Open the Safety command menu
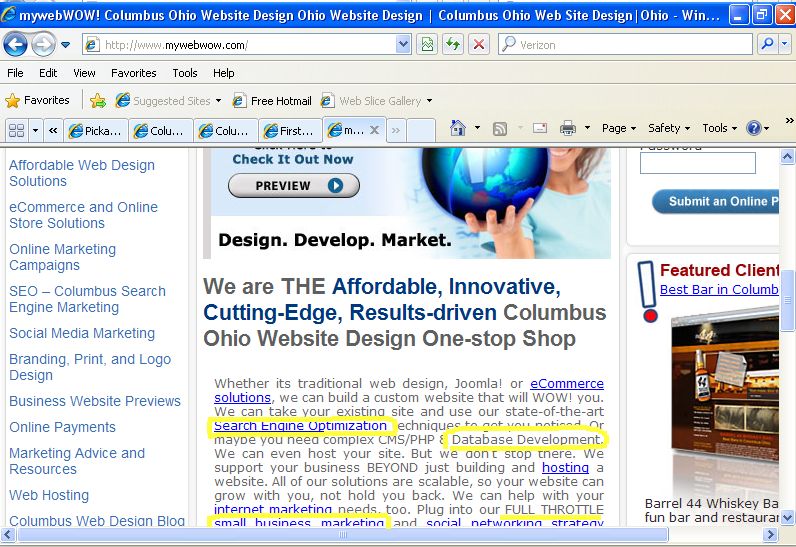The image size is (796, 547). coord(669,128)
